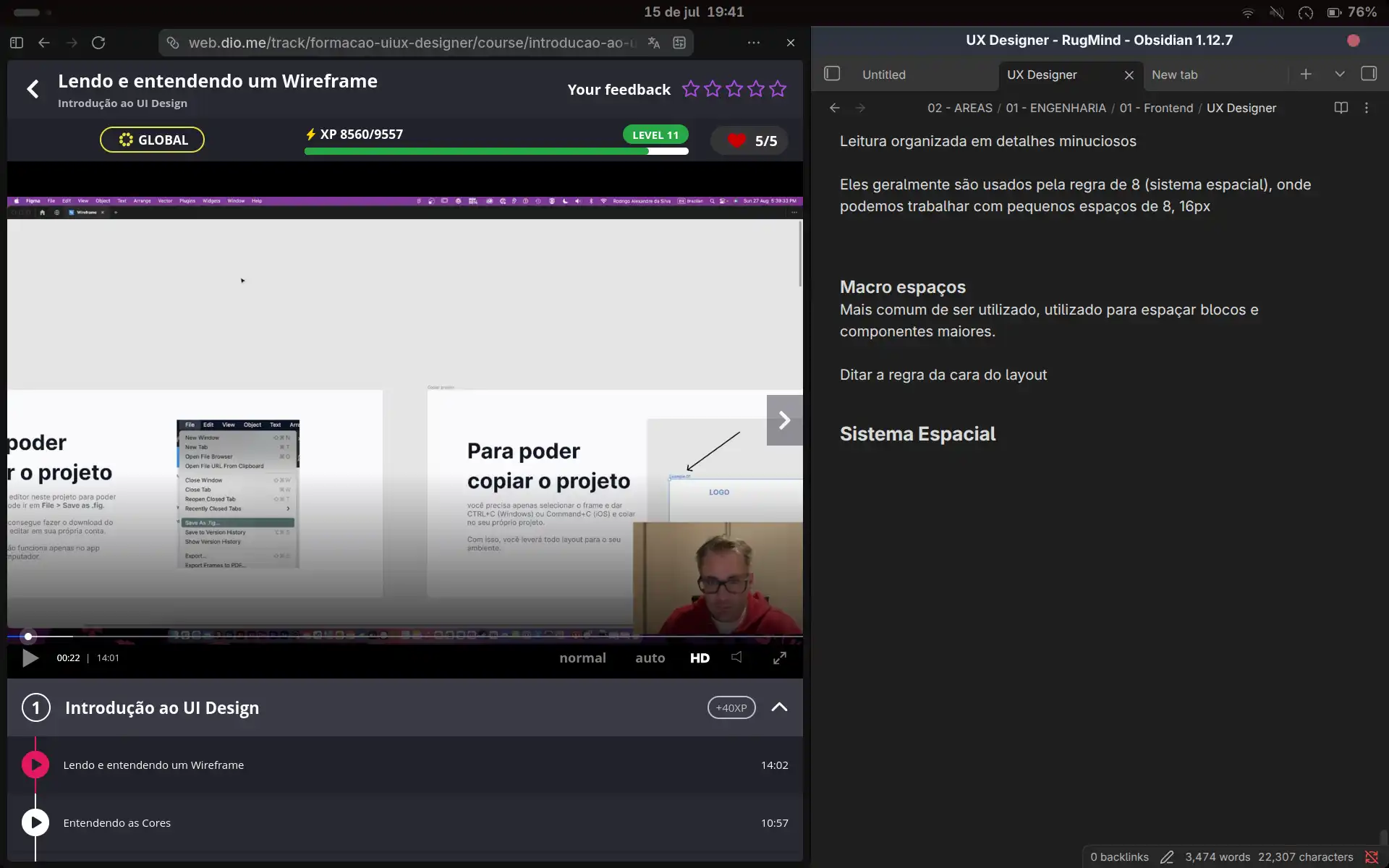The height and width of the screenshot is (868, 1389).
Task: Toggle normal playback speed
Action: tap(582, 658)
